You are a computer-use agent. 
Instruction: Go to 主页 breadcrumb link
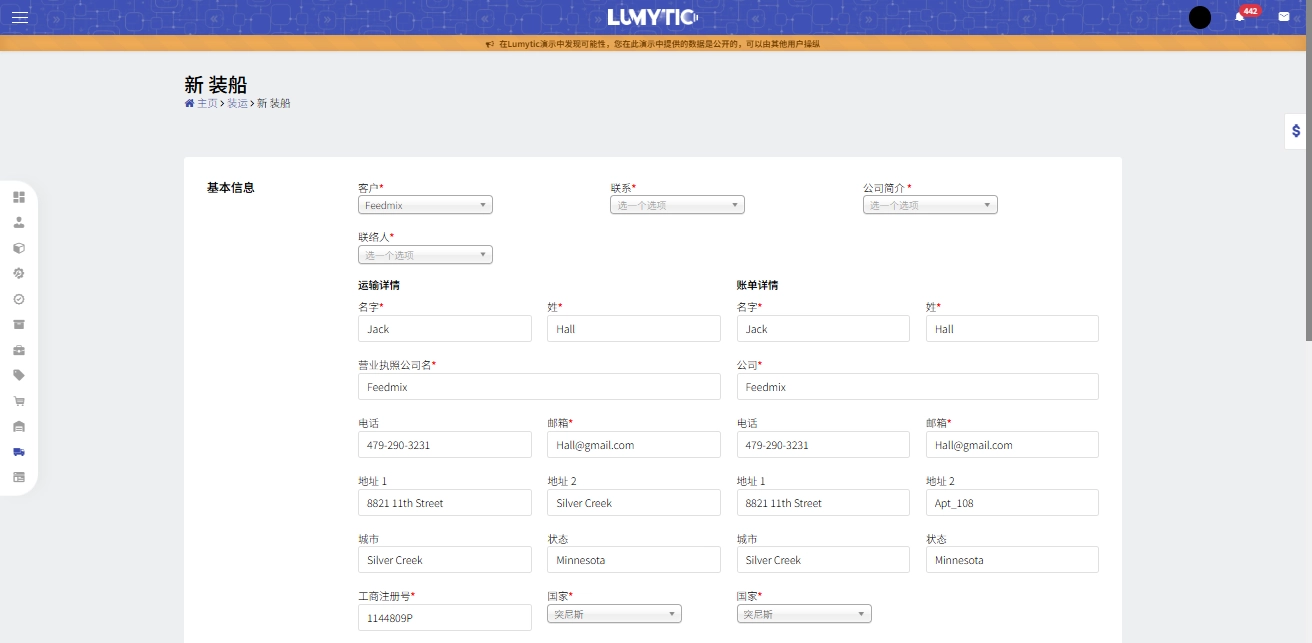pos(206,103)
